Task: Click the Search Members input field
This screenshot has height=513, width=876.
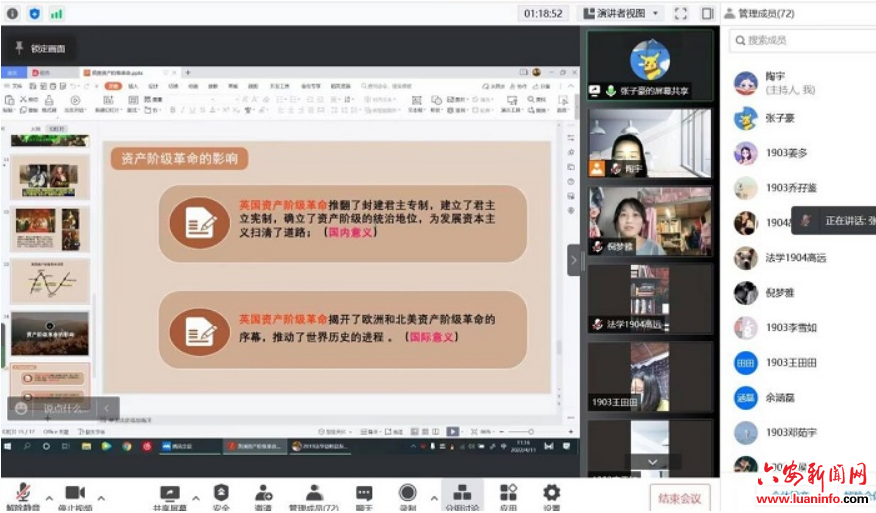Action: 800,40
